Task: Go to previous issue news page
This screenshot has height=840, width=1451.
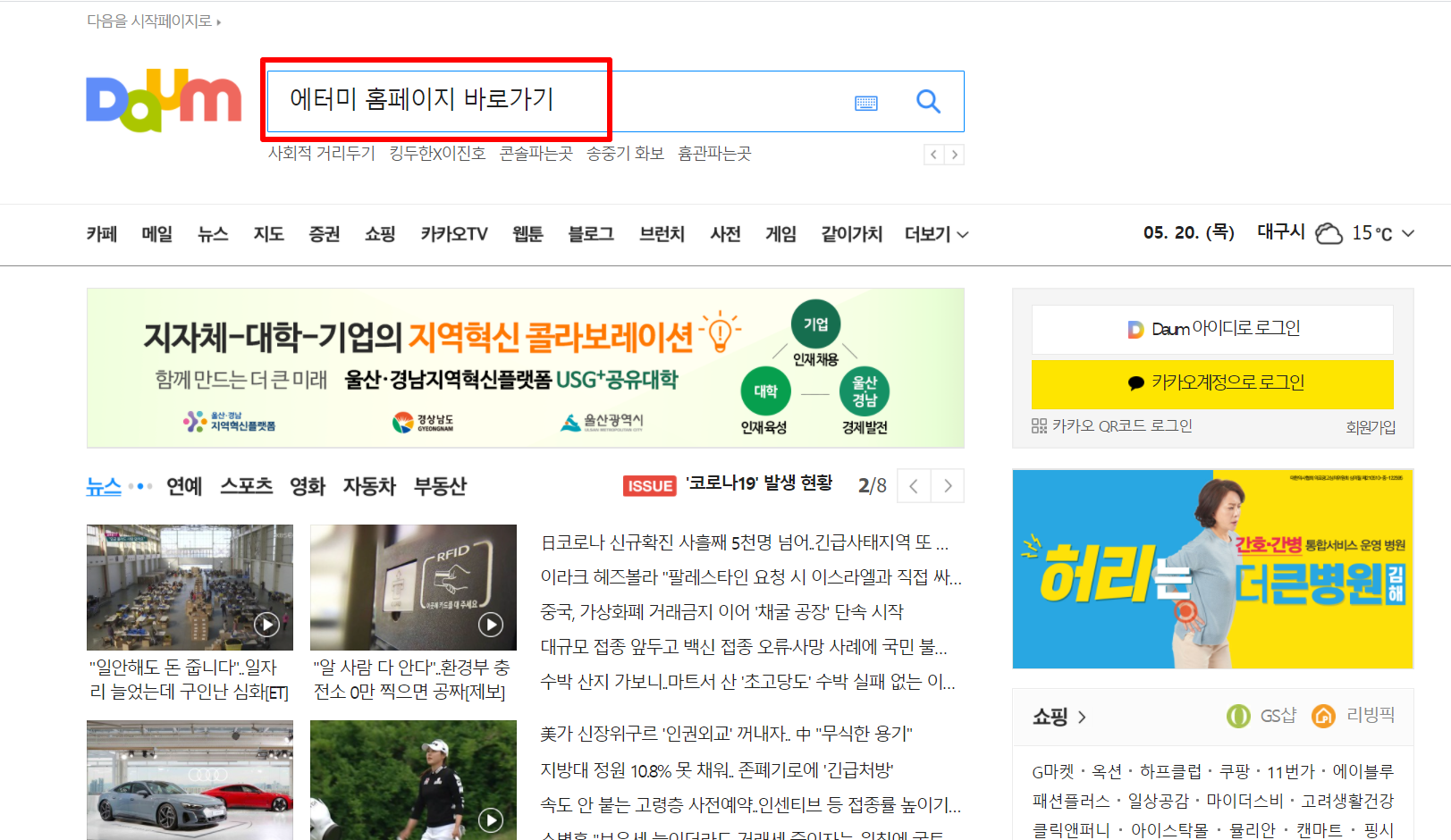Action: [914, 486]
